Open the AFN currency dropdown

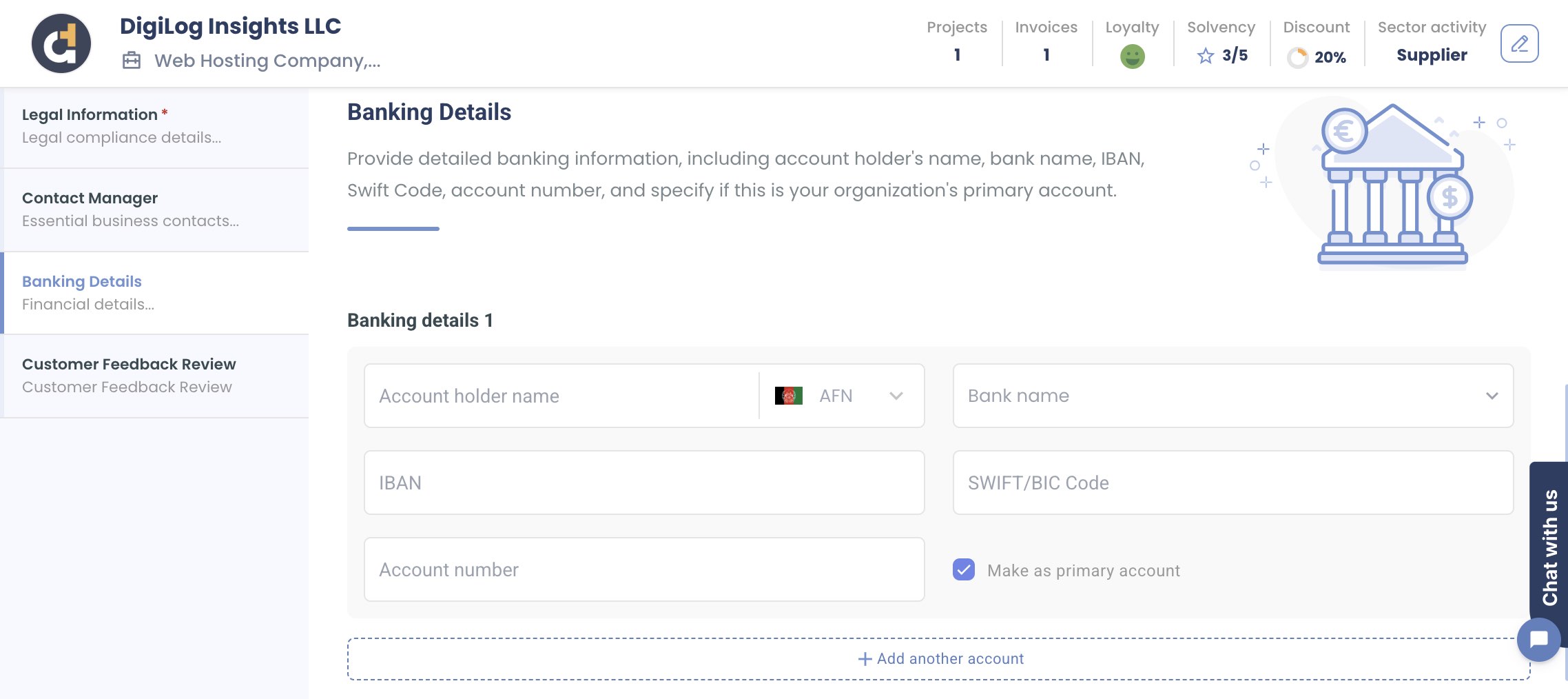(896, 396)
